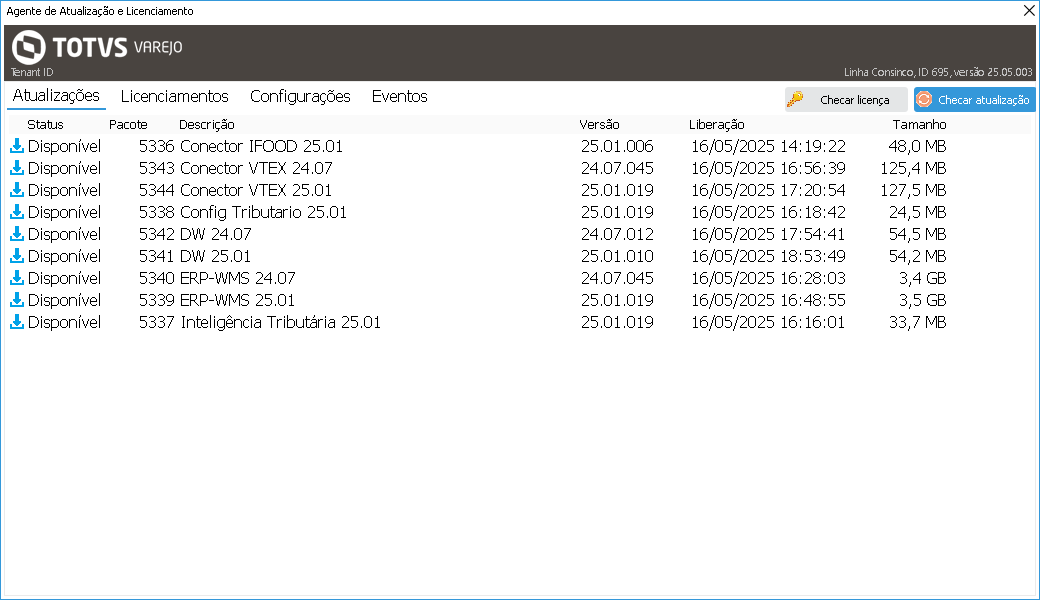Click size value 3,4 GB

(x=923, y=278)
